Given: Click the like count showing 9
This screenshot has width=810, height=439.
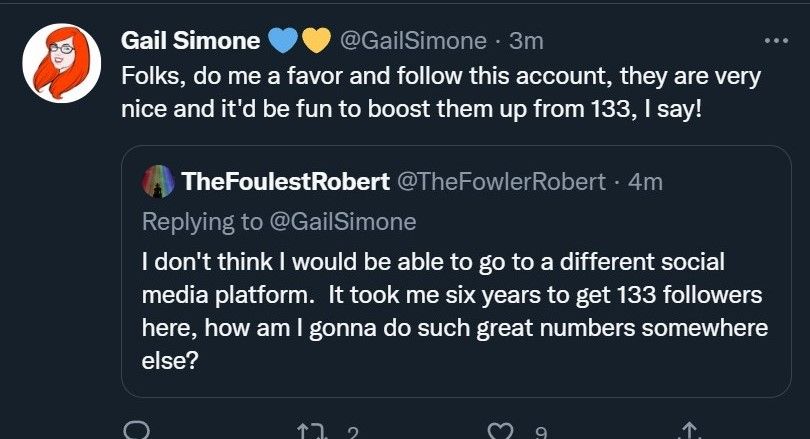Looking at the screenshot, I should [x=540, y=433].
